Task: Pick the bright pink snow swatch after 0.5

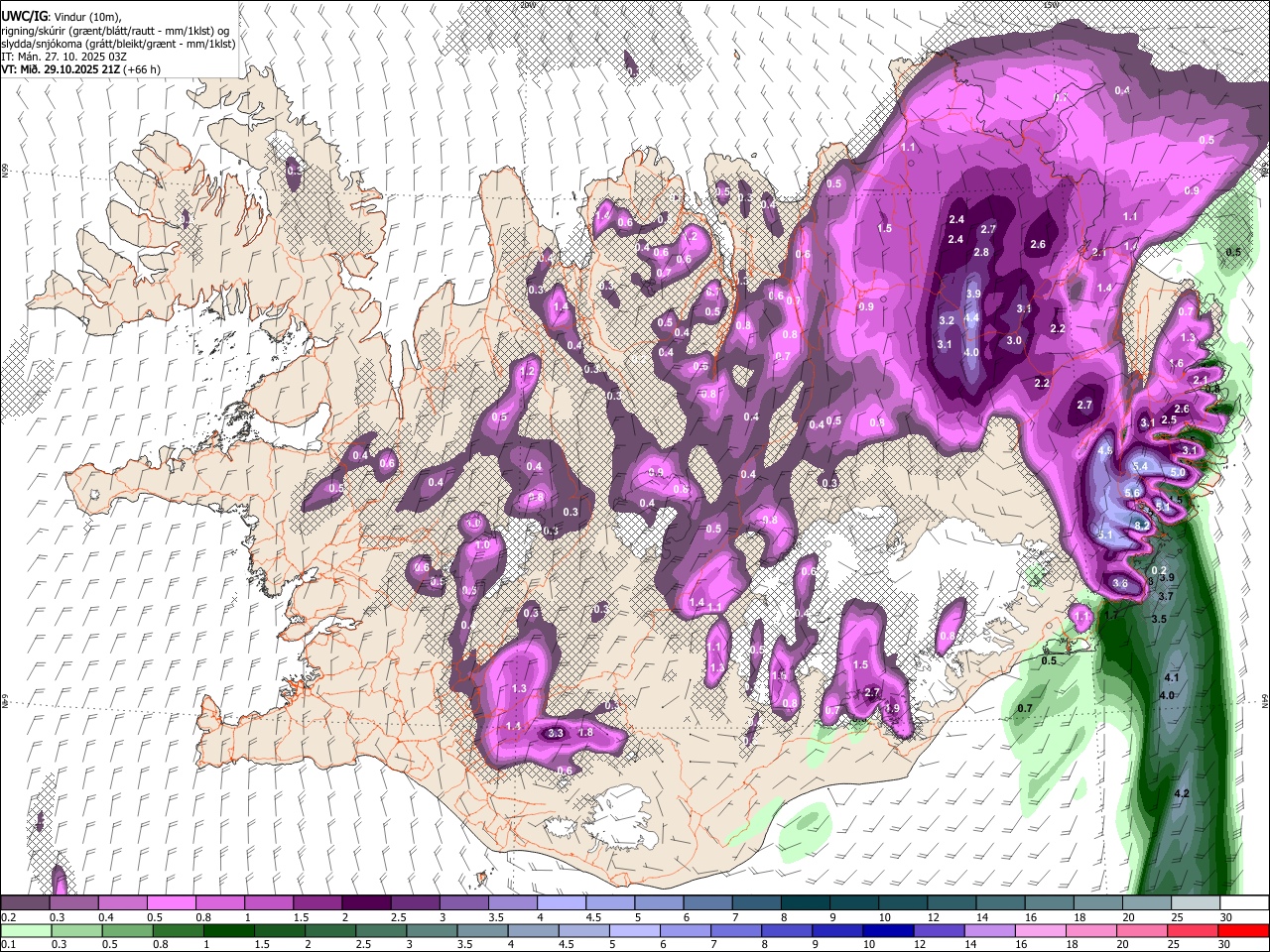Action: tap(171, 903)
